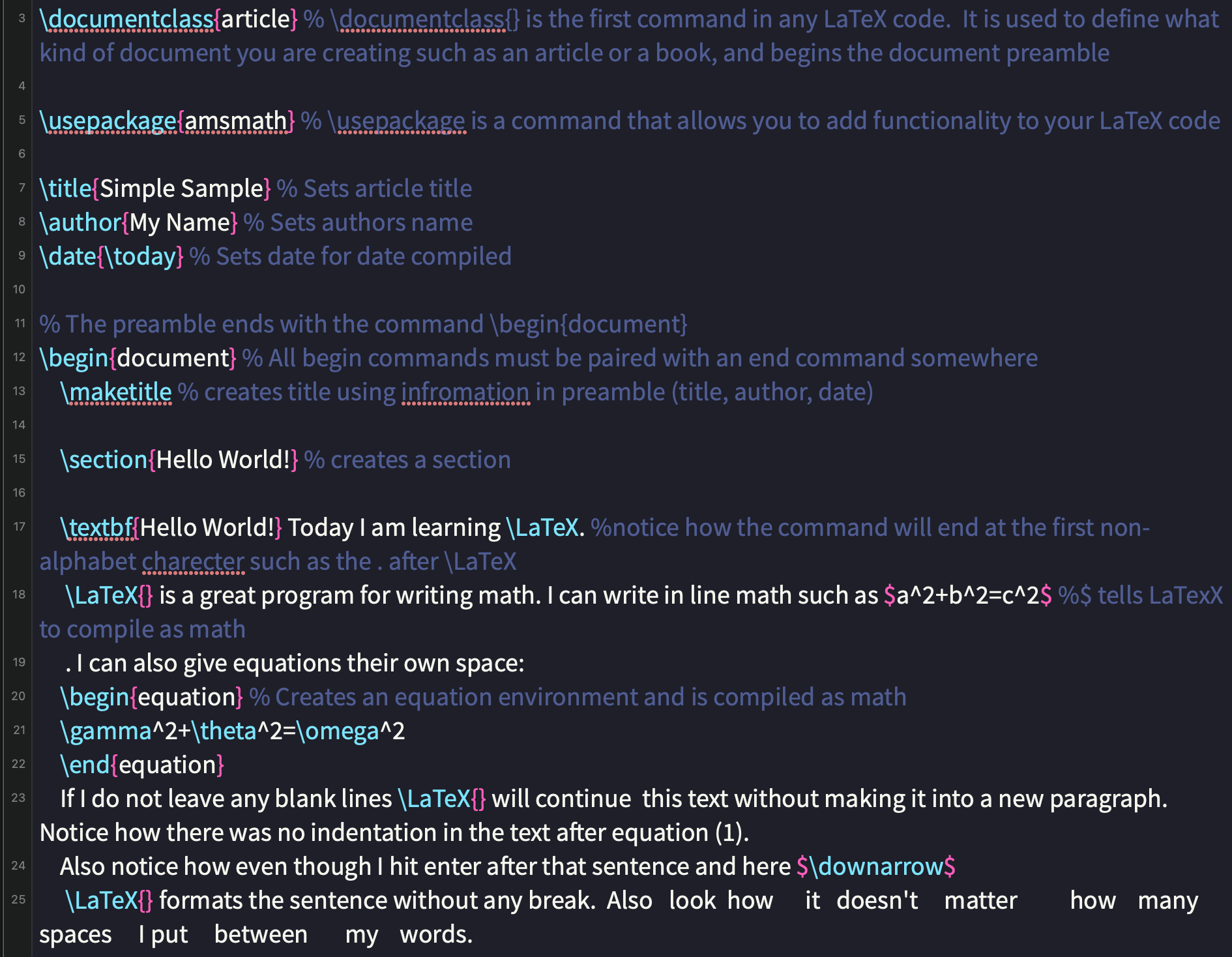Click the \gamma command
This screenshot has width=1232, height=957.
[106, 731]
